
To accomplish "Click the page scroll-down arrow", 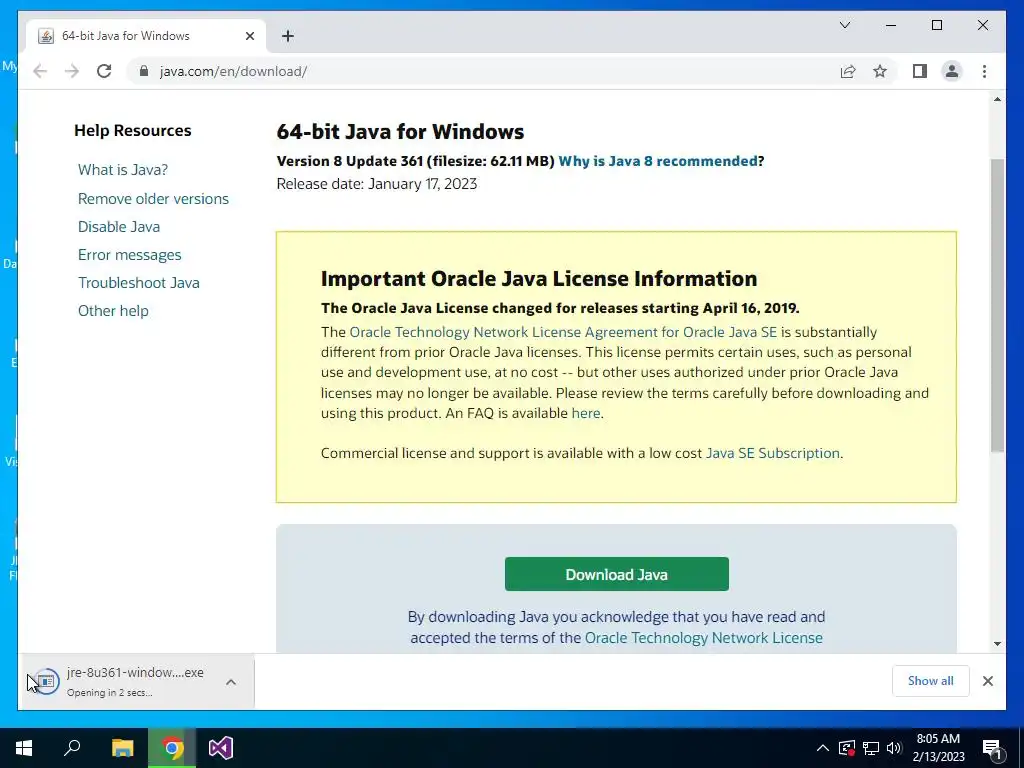I will 997,644.
